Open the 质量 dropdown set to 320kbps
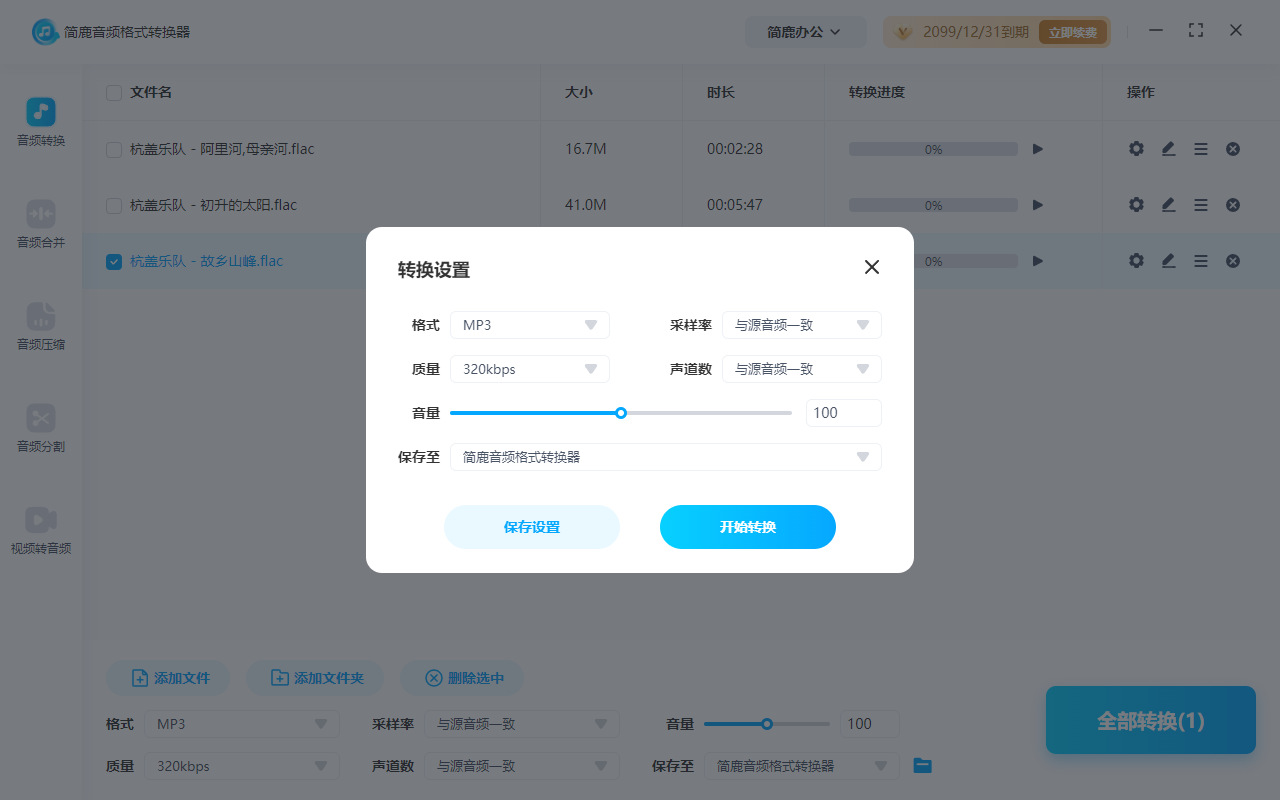This screenshot has width=1280, height=800. [529, 368]
